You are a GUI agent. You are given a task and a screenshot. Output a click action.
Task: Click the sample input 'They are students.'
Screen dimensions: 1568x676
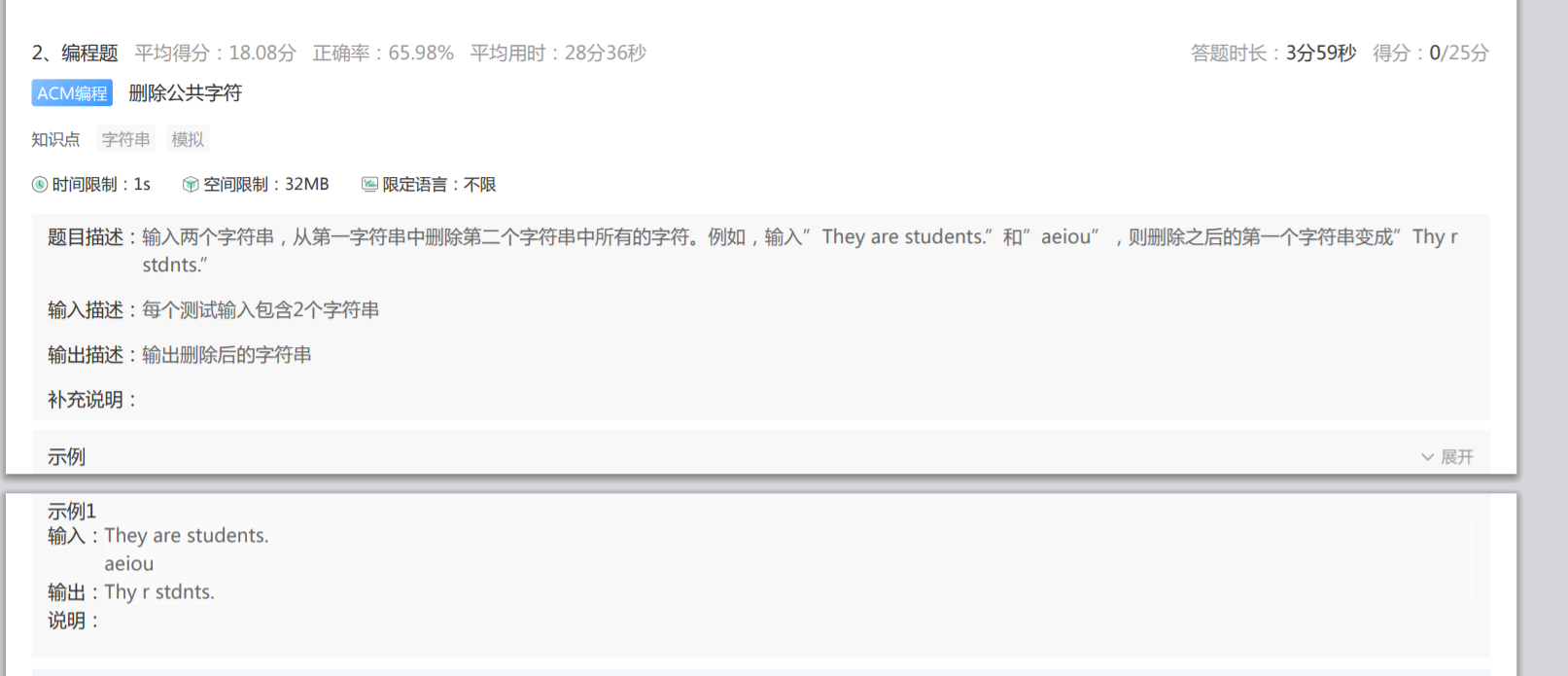point(187,536)
